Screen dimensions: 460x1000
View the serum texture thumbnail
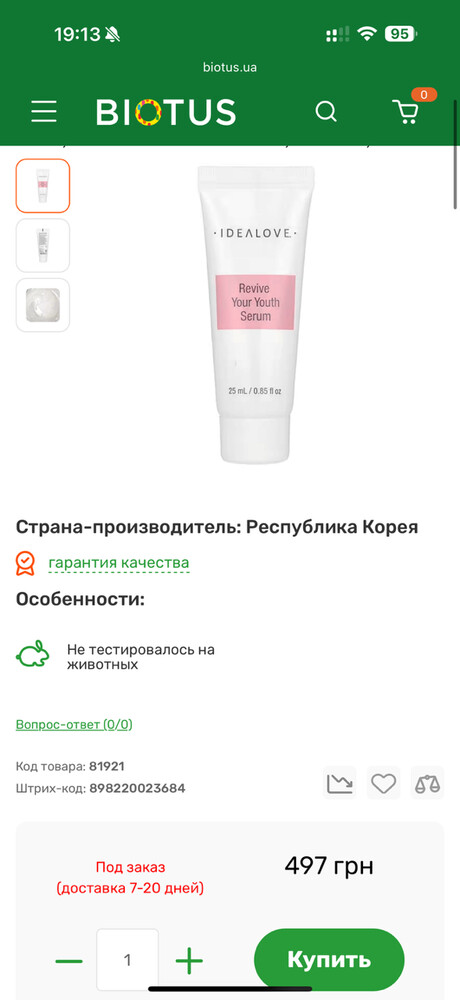point(43,305)
